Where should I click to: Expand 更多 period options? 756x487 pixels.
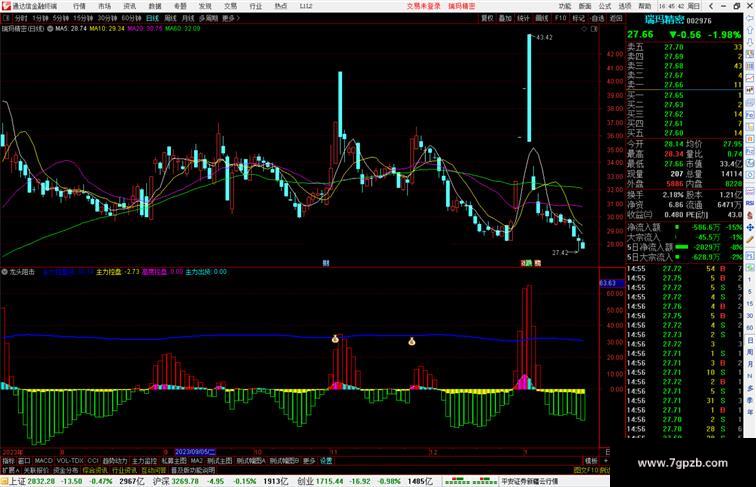(x=230, y=18)
